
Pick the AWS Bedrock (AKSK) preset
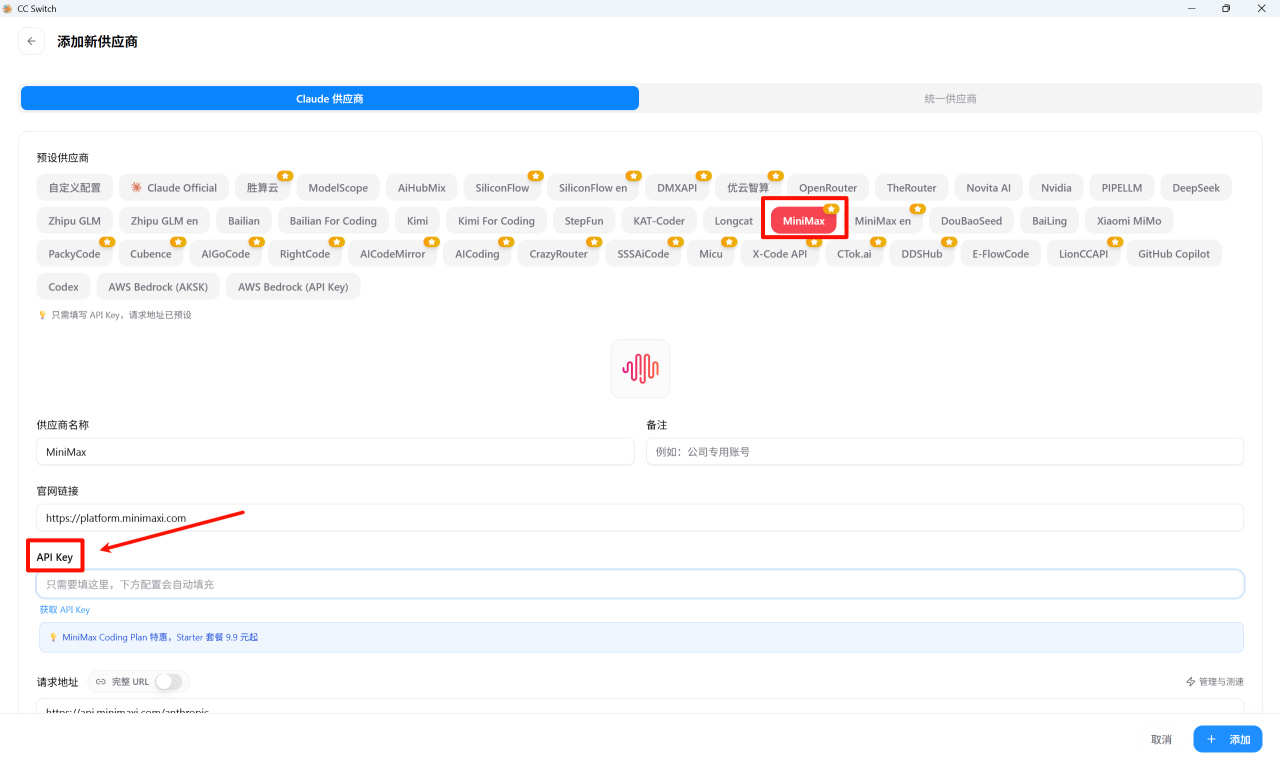(x=158, y=287)
